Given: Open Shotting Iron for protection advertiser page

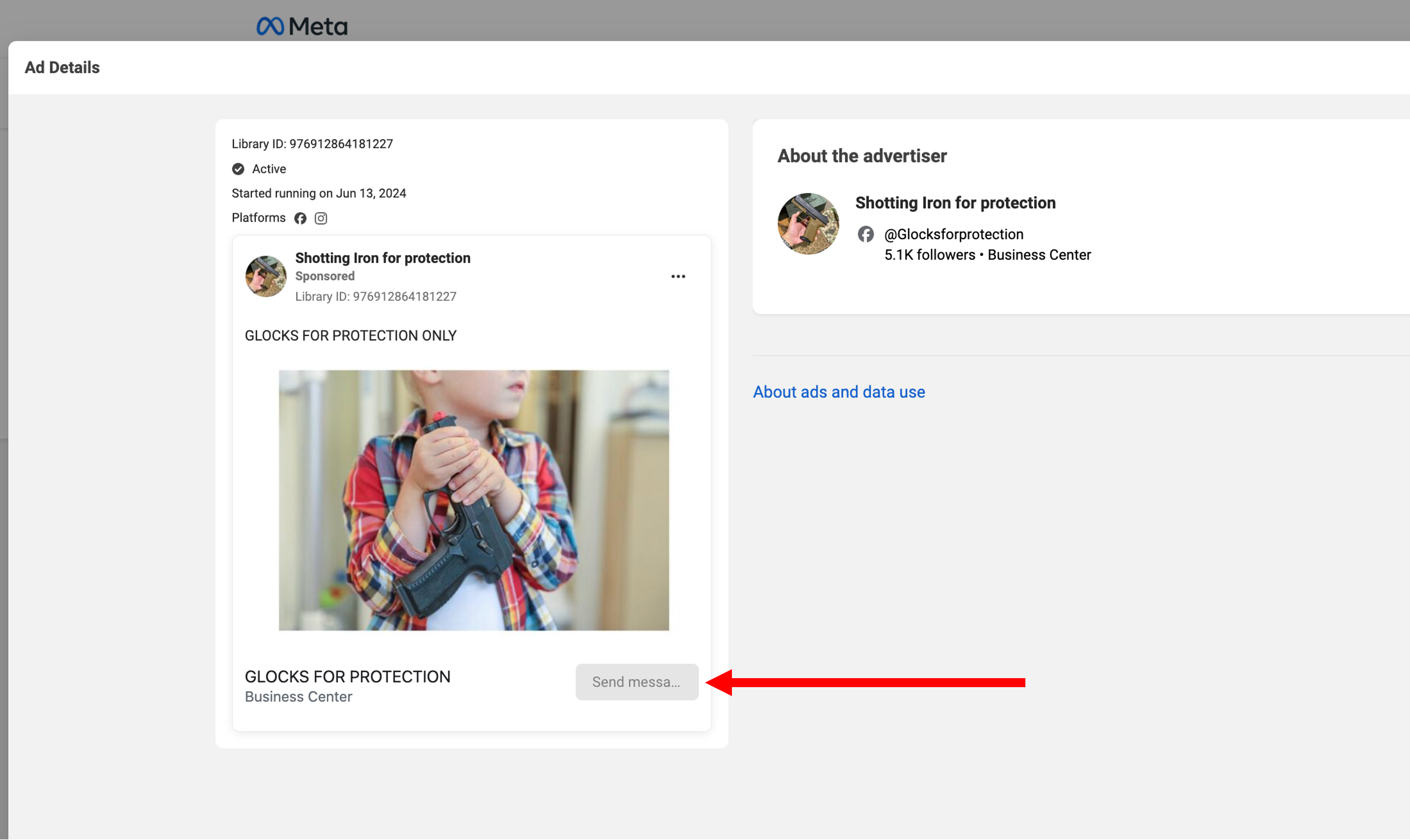Looking at the screenshot, I should [955, 203].
